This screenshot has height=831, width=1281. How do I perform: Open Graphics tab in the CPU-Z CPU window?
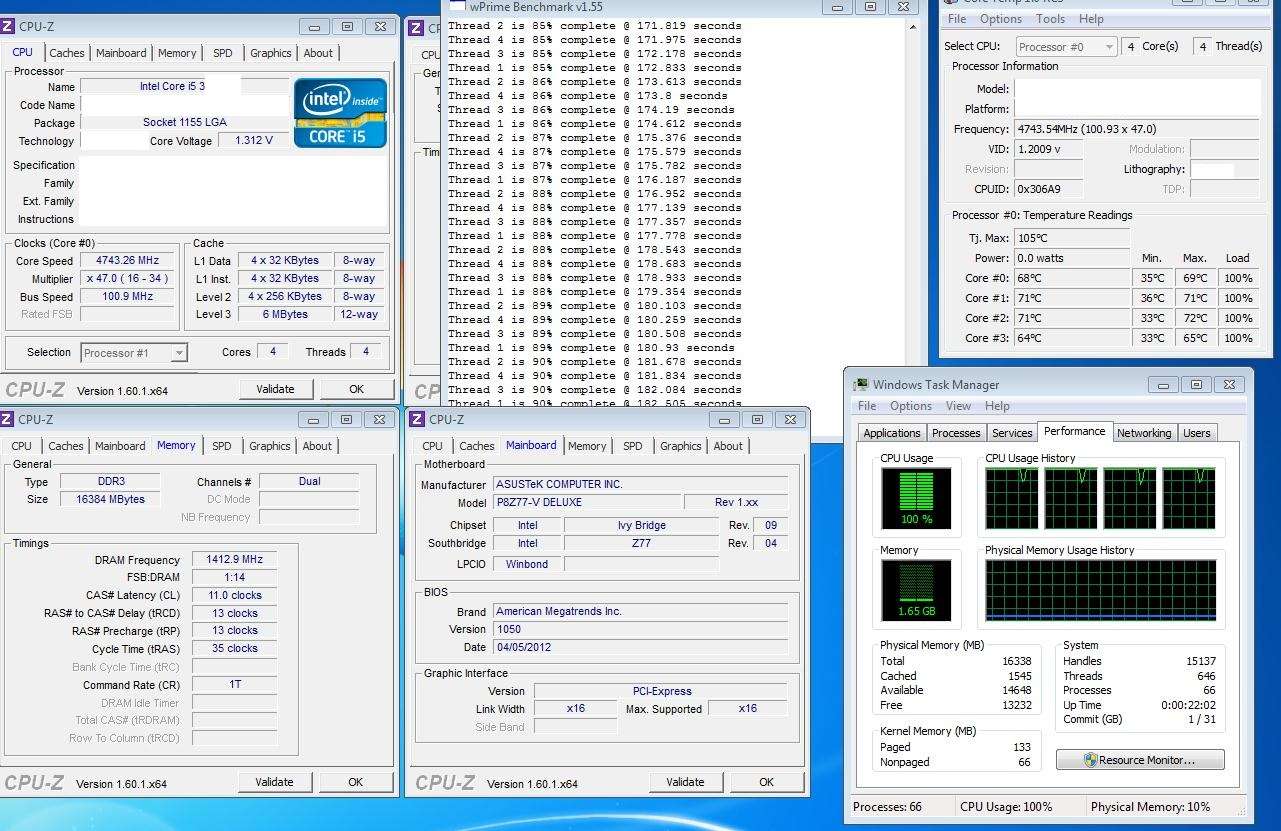[x=271, y=53]
